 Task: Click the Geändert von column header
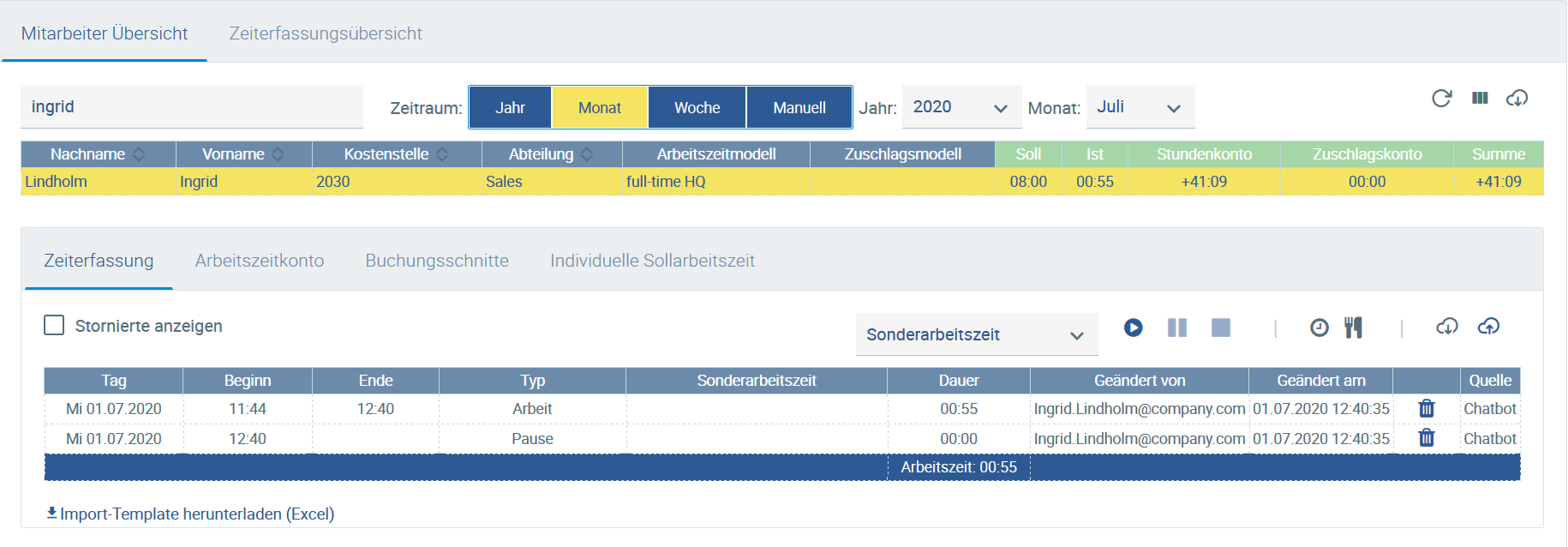coord(1140,381)
